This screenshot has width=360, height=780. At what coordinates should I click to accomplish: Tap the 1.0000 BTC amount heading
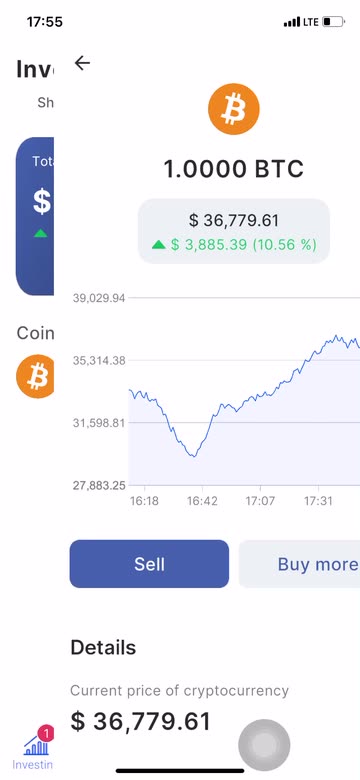[234, 169]
